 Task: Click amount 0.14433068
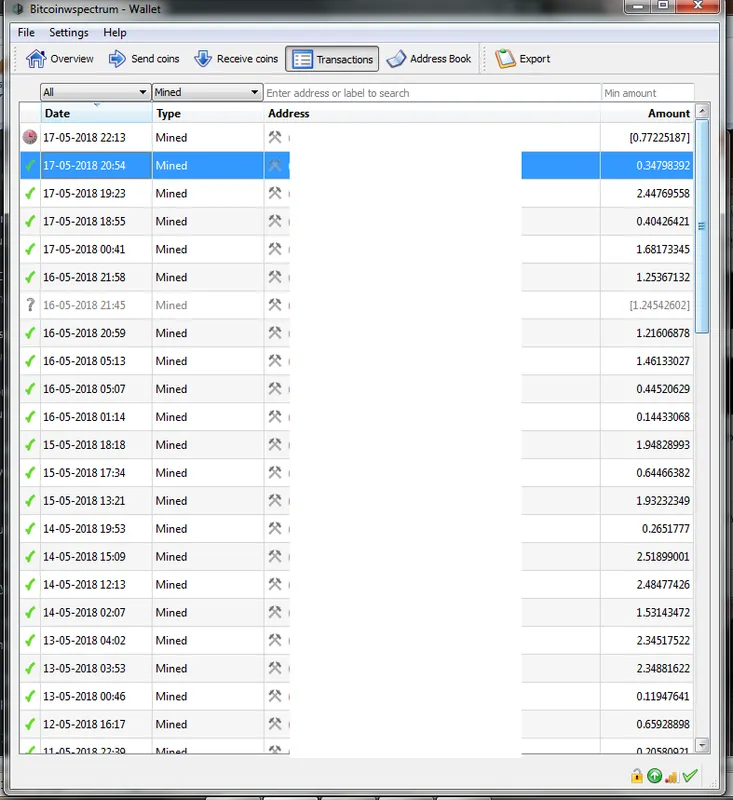point(663,417)
